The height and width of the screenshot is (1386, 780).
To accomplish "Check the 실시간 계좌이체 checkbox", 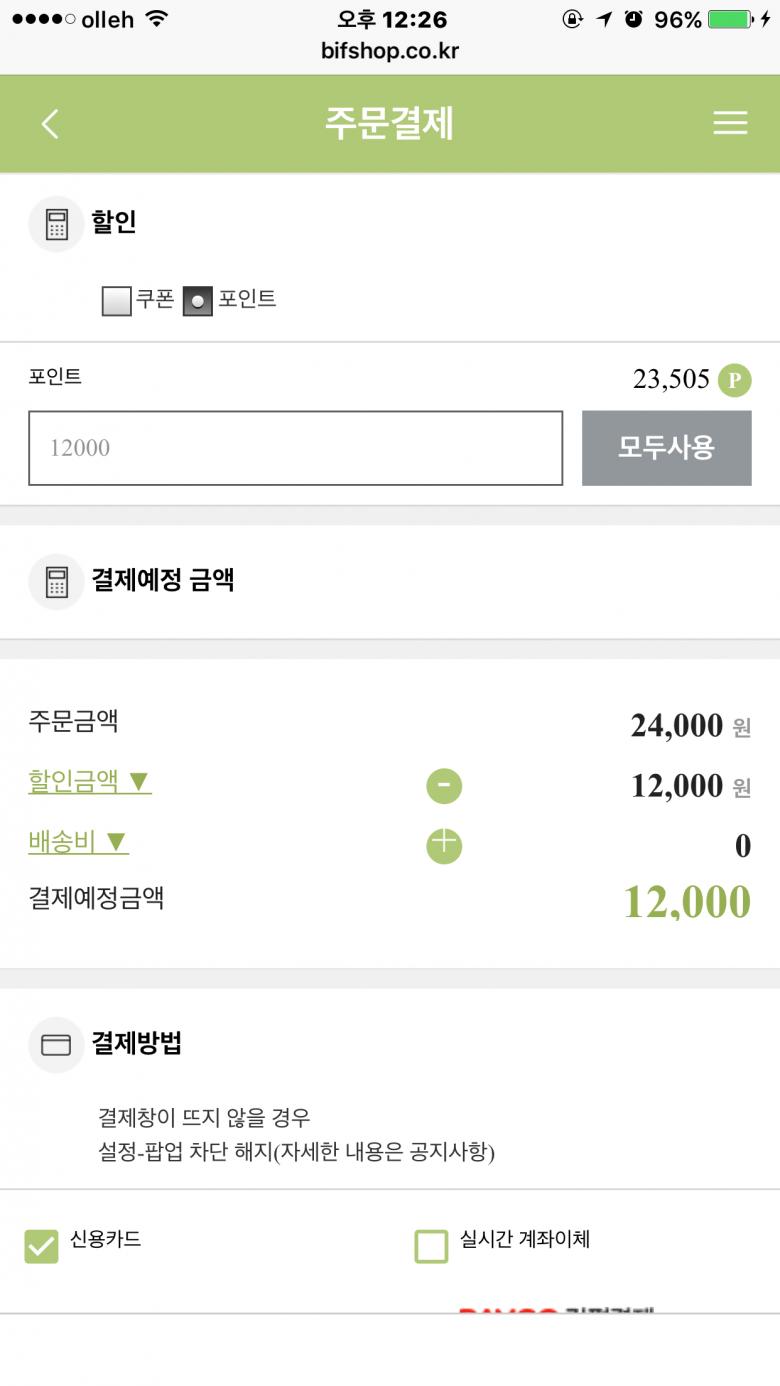I will pos(431,1246).
